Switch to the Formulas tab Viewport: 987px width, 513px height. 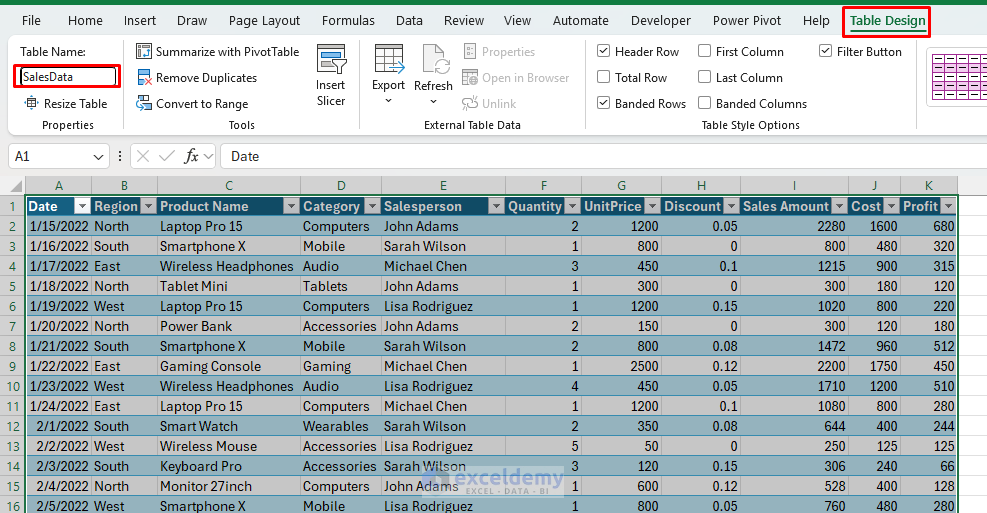348,21
